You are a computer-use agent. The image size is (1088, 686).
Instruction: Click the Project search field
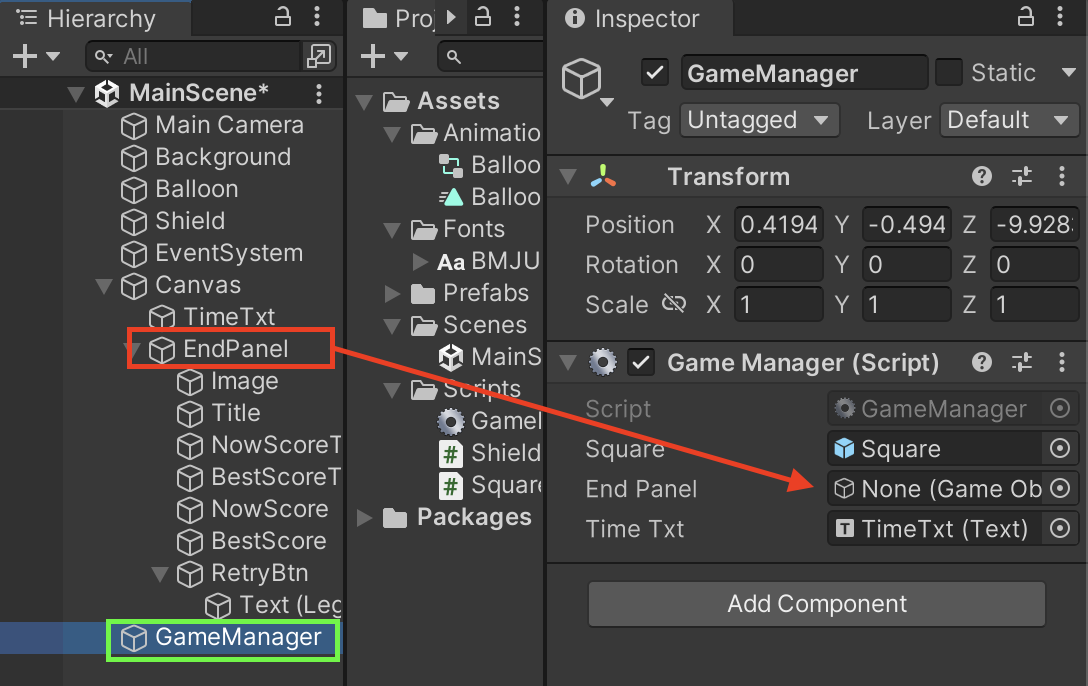[x=492, y=56]
